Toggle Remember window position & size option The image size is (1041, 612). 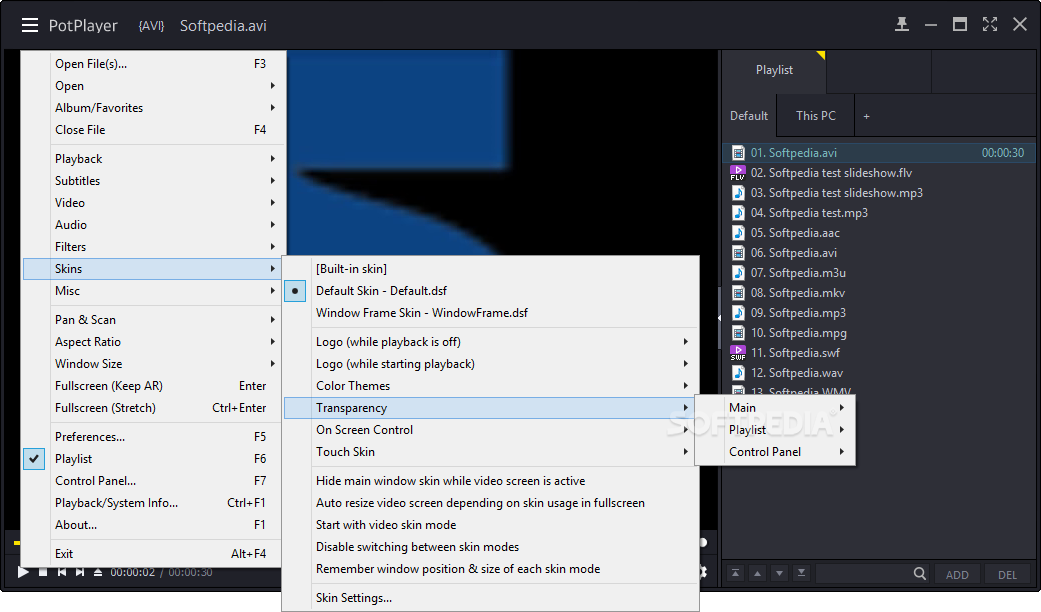coord(491,569)
